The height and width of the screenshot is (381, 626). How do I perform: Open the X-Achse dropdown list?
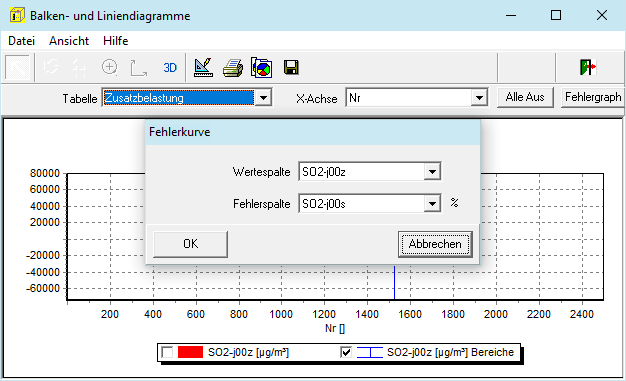(479, 98)
